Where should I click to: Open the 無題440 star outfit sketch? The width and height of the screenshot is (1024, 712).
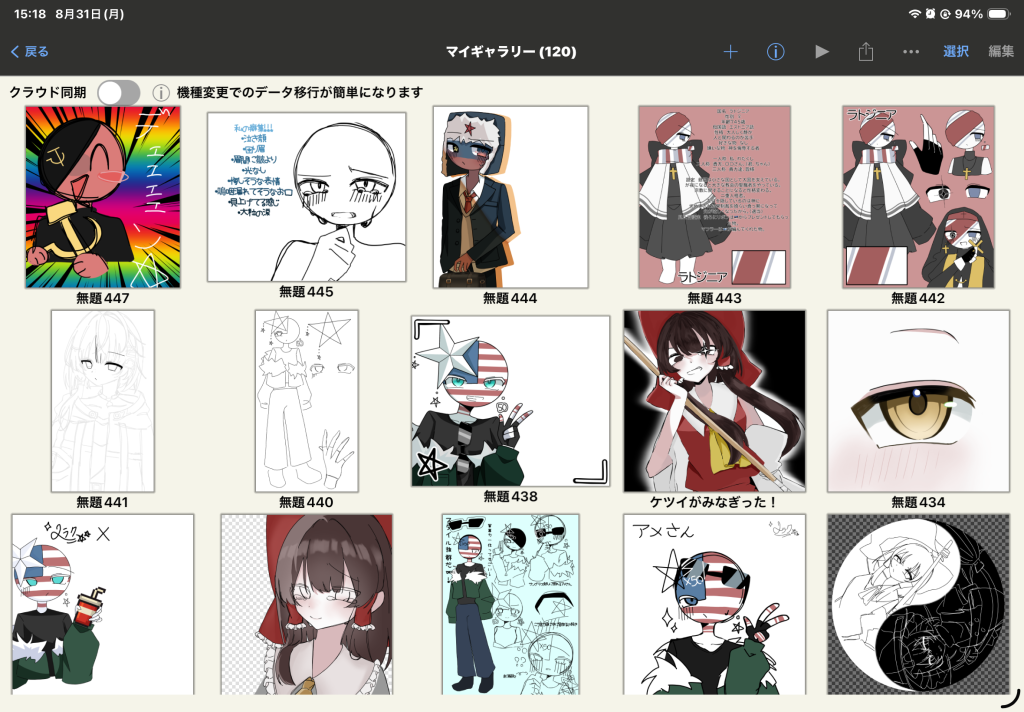pos(306,401)
